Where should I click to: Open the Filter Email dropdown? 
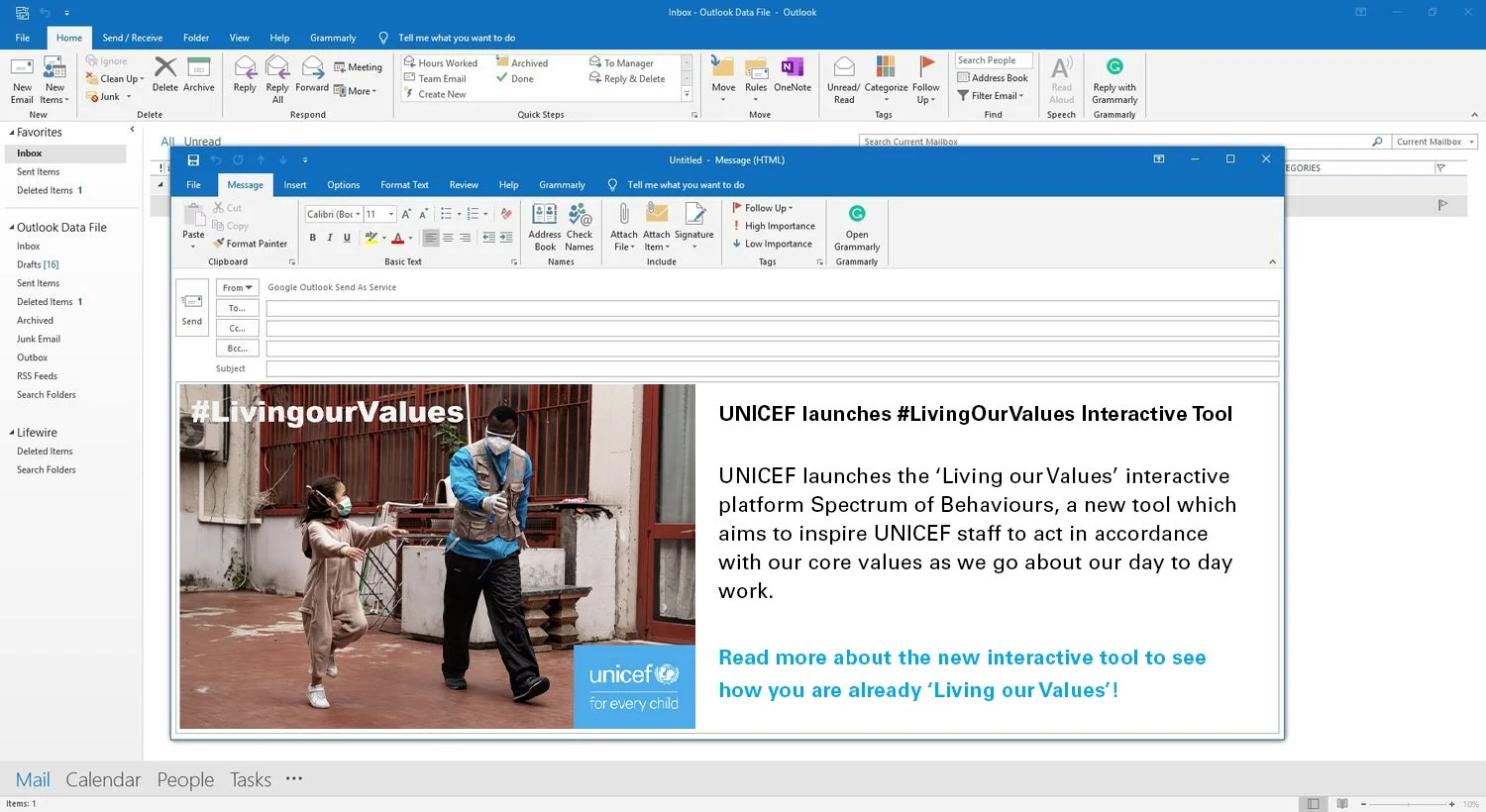(x=991, y=96)
